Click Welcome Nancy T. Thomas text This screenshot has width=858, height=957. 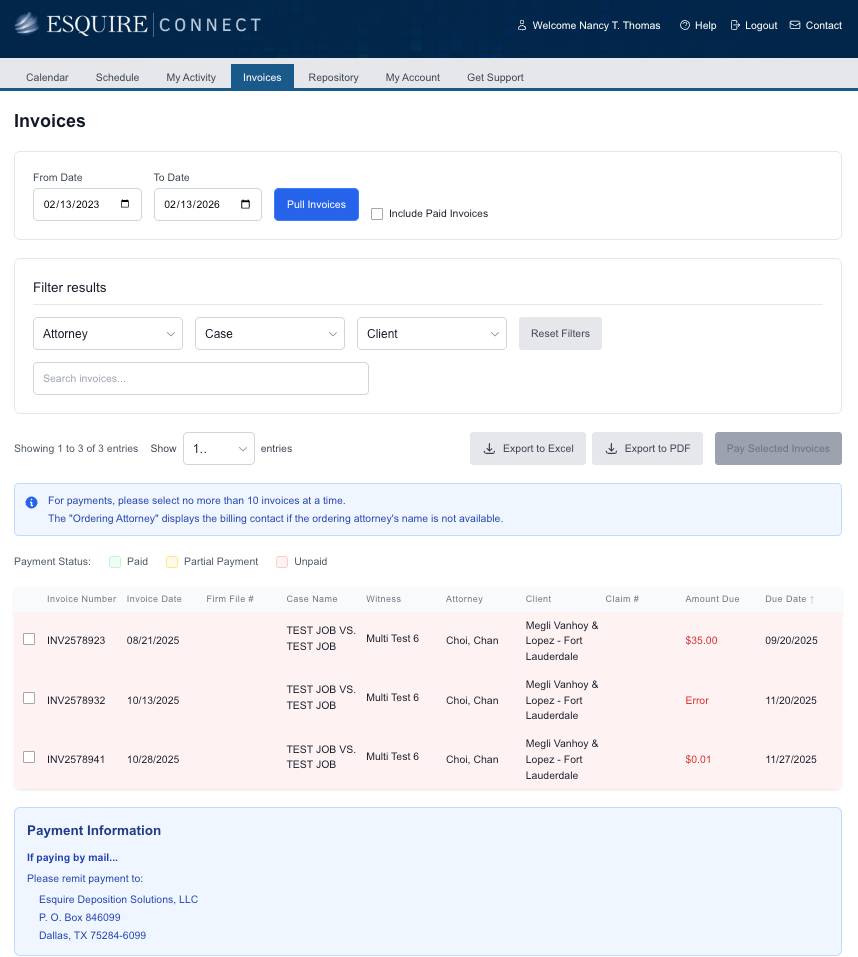596,26
